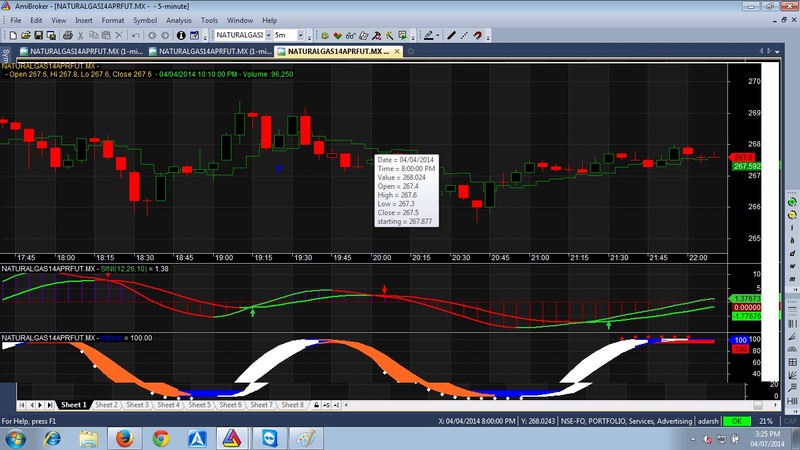The width and height of the screenshot is (800, 450).
Task: Click the red magnet snap icon
Action: (x=478, y=35)
